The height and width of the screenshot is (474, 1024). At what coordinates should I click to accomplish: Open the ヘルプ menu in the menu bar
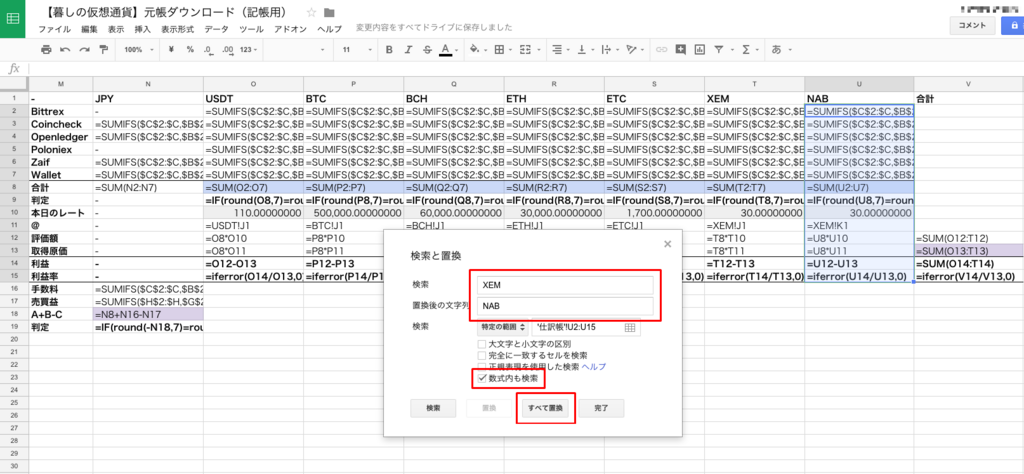(x=329, y=29)
